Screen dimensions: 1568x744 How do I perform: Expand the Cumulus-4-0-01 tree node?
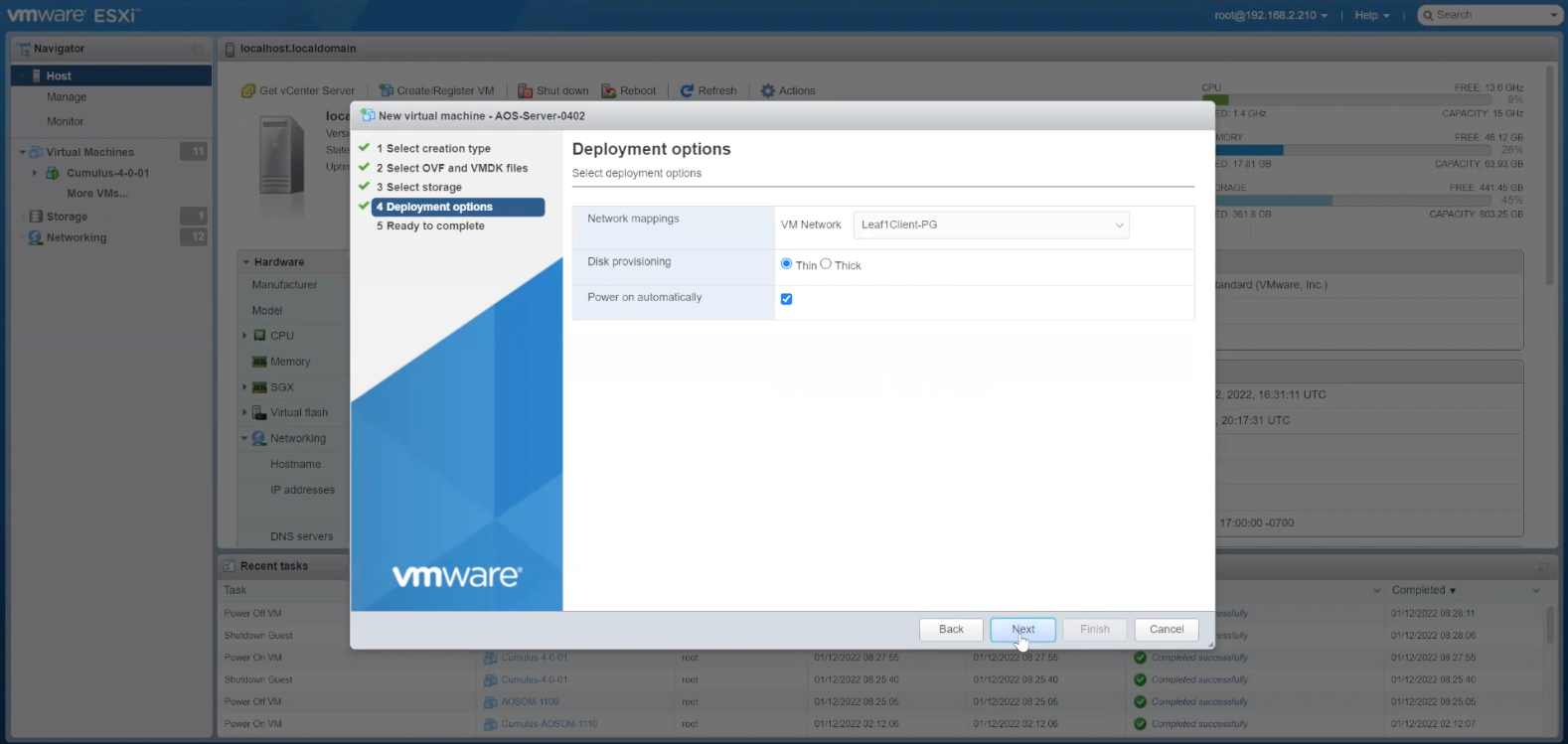(x=35, y=173)
